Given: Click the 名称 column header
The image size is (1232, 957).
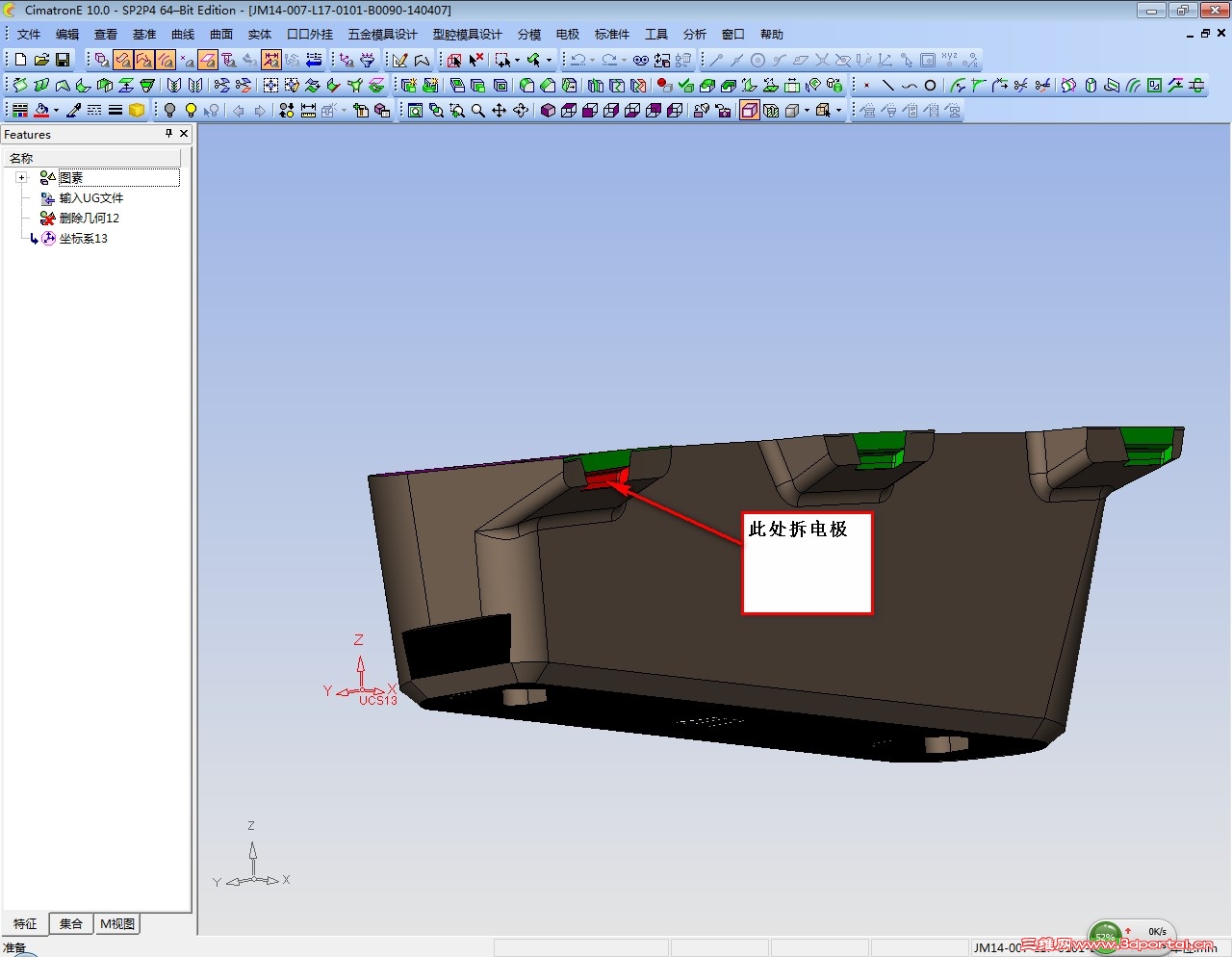Looking at the screenshot, I should click(92, 158).
